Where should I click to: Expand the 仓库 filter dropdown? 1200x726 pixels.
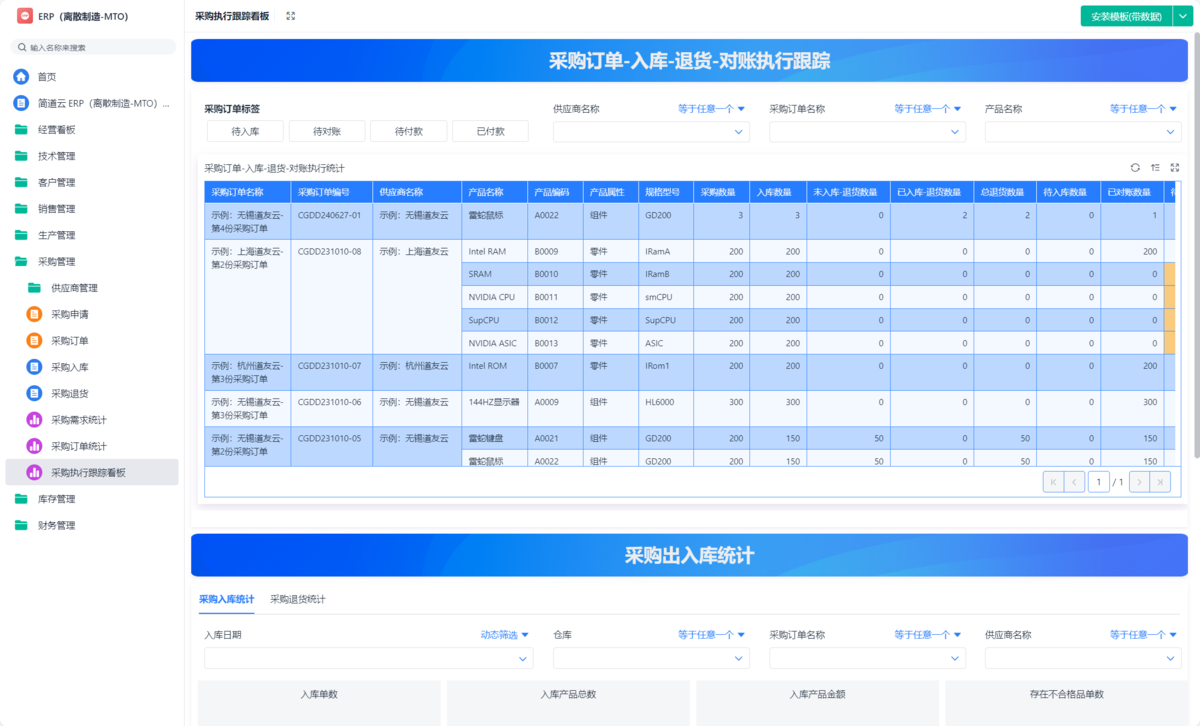pyautogui.click(x=651, y=658)
